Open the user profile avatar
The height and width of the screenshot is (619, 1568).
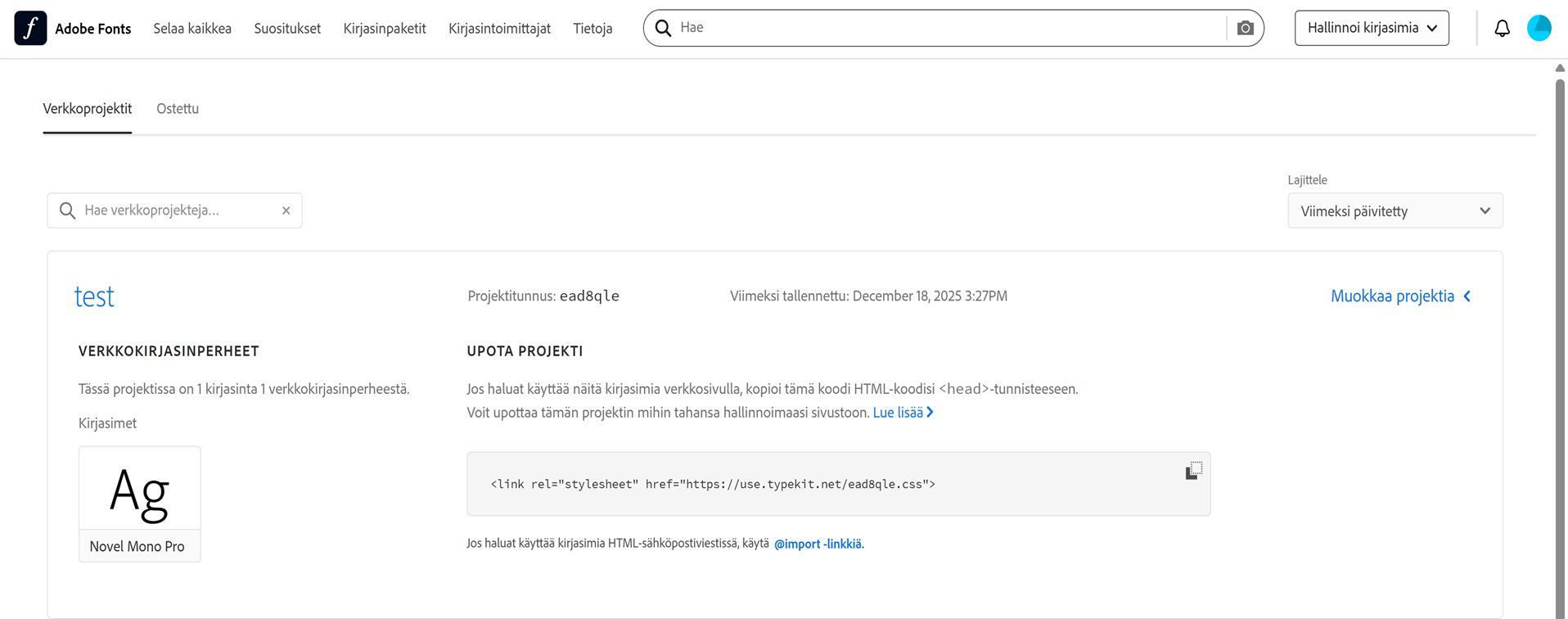(1539, 29)
